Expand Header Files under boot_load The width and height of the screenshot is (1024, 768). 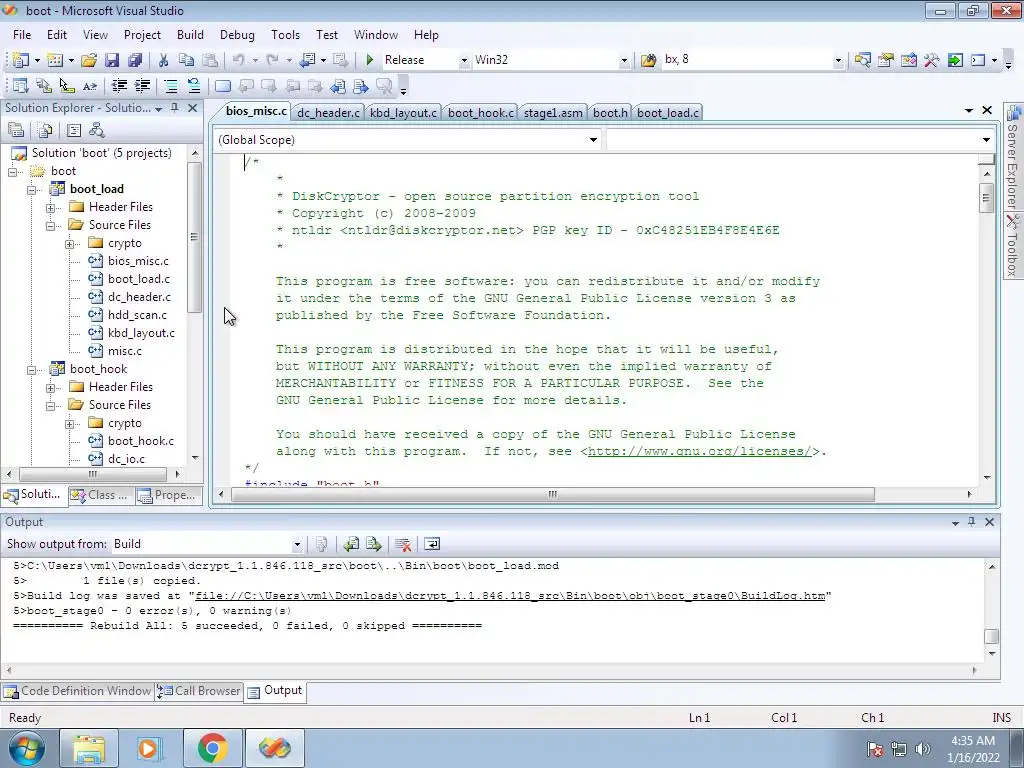click(x=50, y=208)
